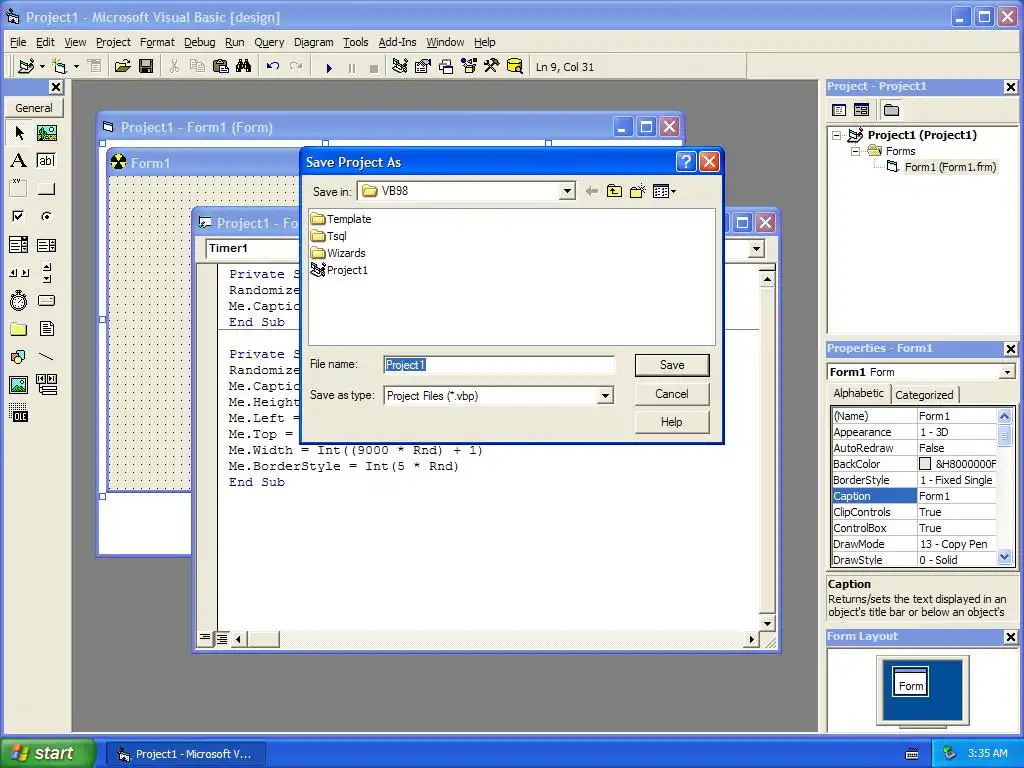Image resolution: width=1024 pixels, height=768 pixels.
Task: Open the Save as type dropdown
Action: tap(605, 396)
